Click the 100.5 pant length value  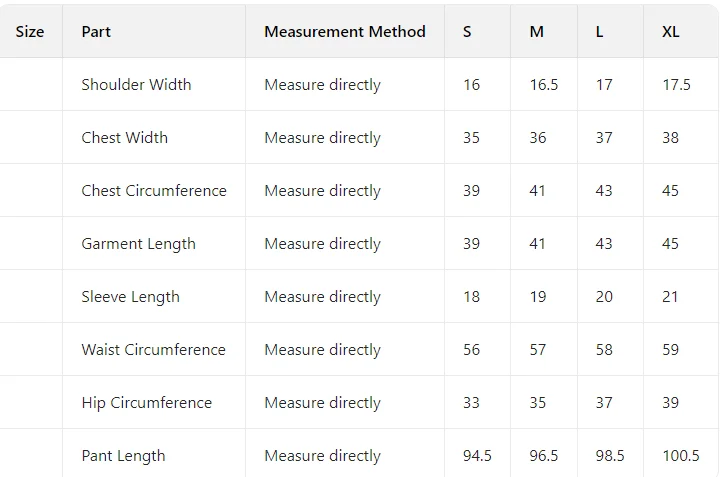click(681, 456)
